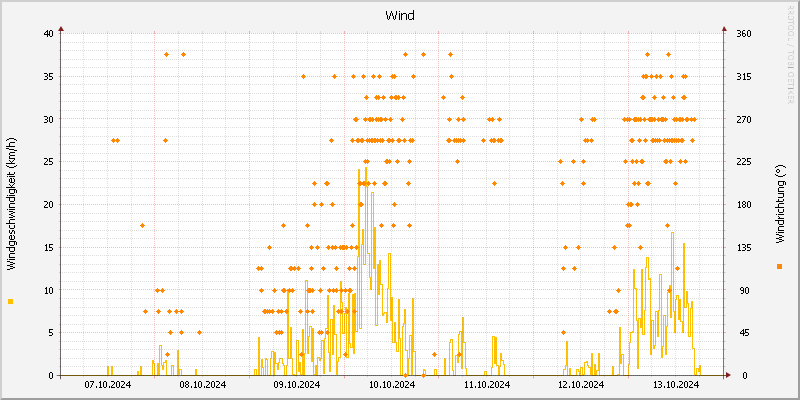Click the left axis value 20
The width and height of the screenshot is (800, 400).
48,205
